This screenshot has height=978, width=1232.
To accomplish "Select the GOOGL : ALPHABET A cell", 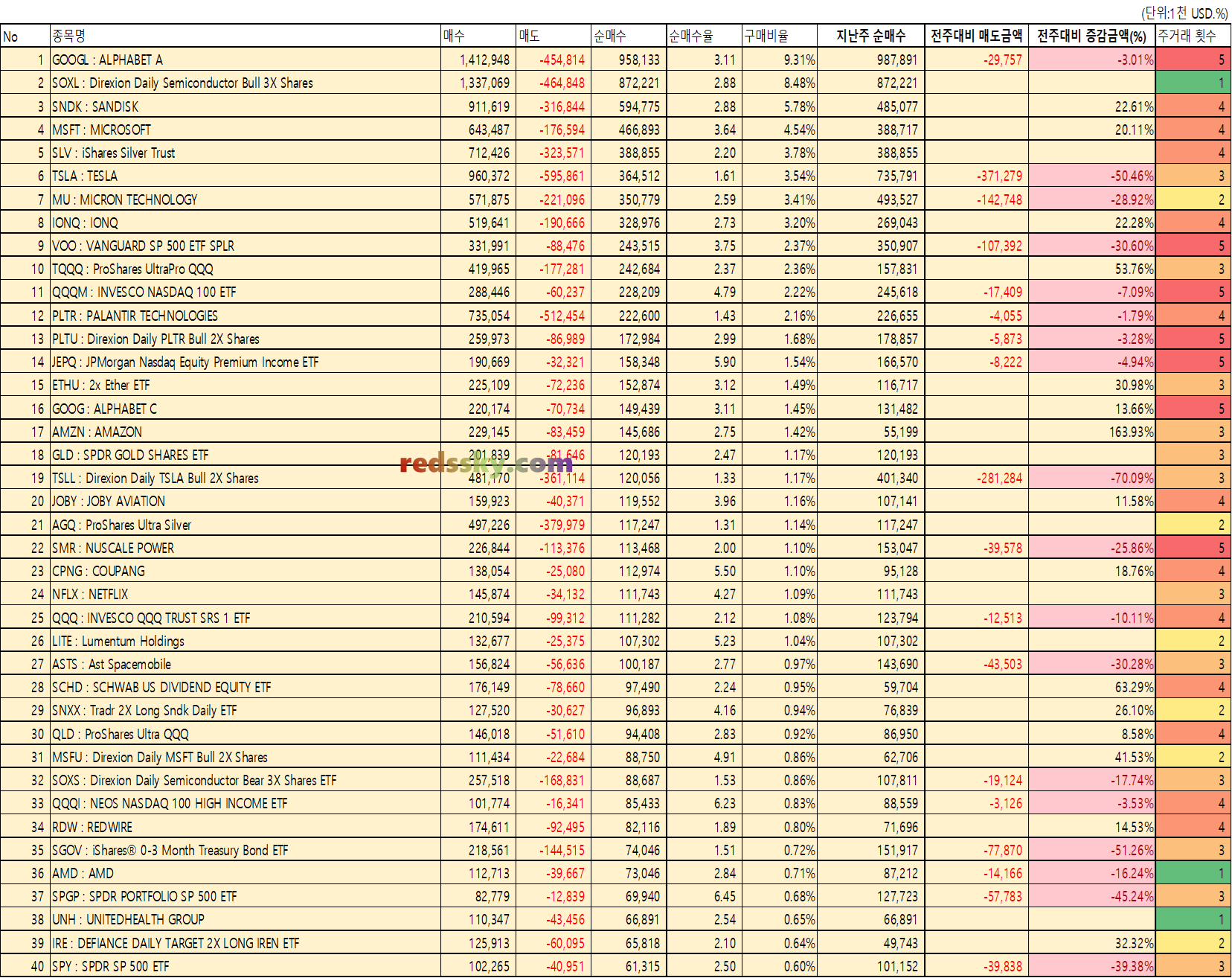I will tap(246, 60).
